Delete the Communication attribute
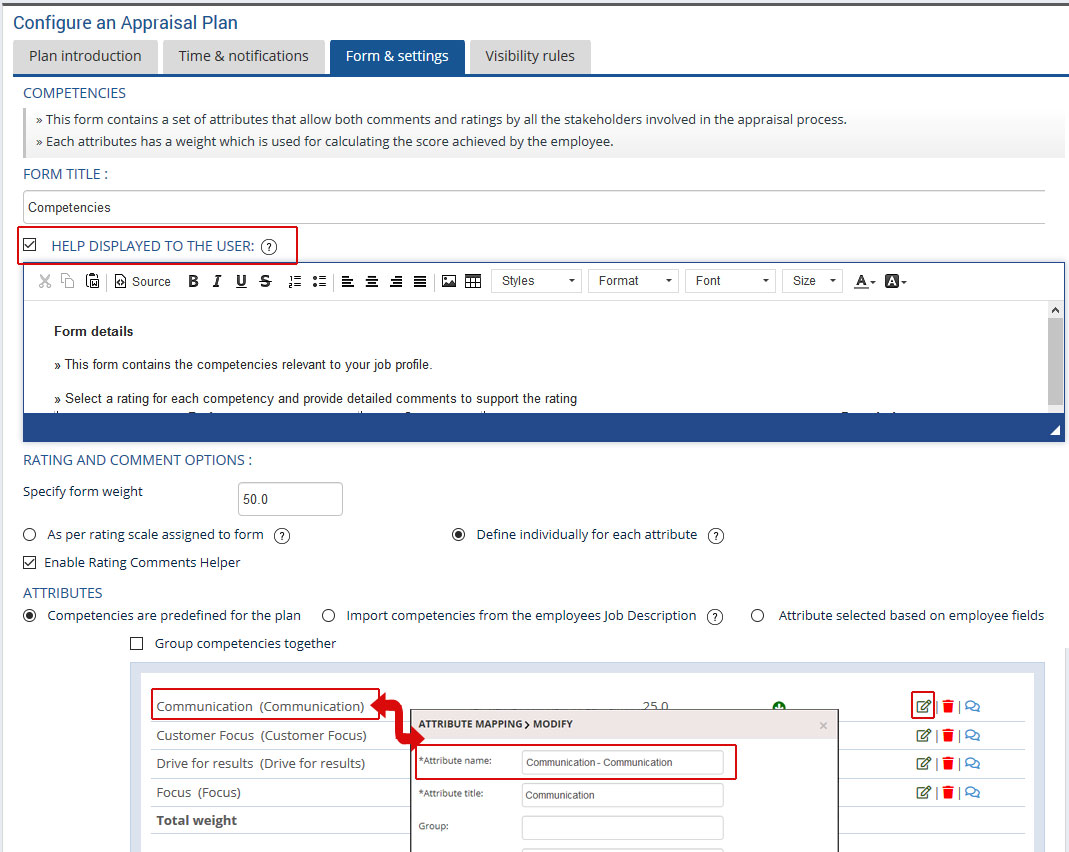The image size is (1069, 852). coord(948,706)
